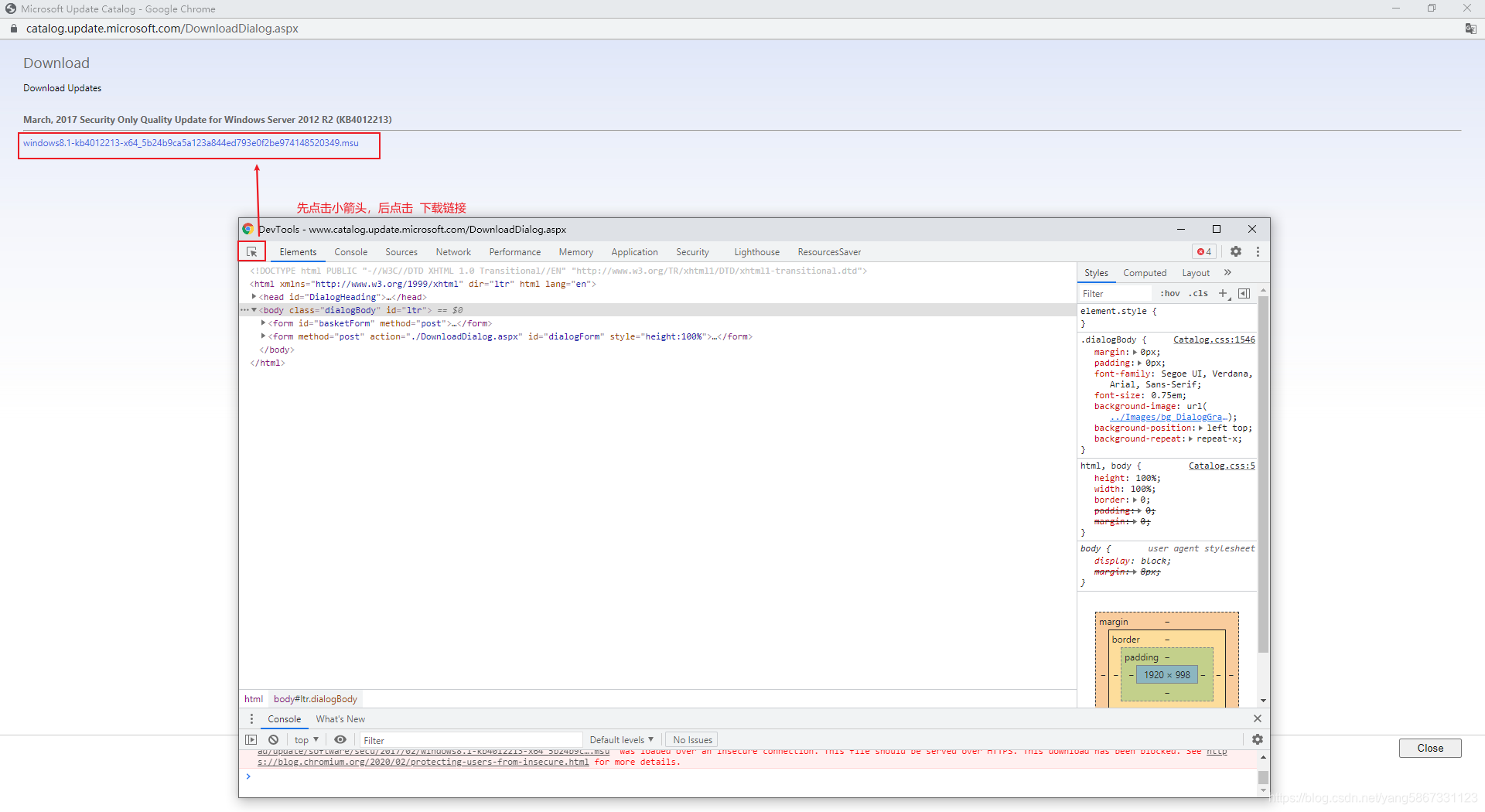Open Catalog.css:5 source link
The width and height of the screenshot is (1485, 812).
click(x=1221, y=466)
